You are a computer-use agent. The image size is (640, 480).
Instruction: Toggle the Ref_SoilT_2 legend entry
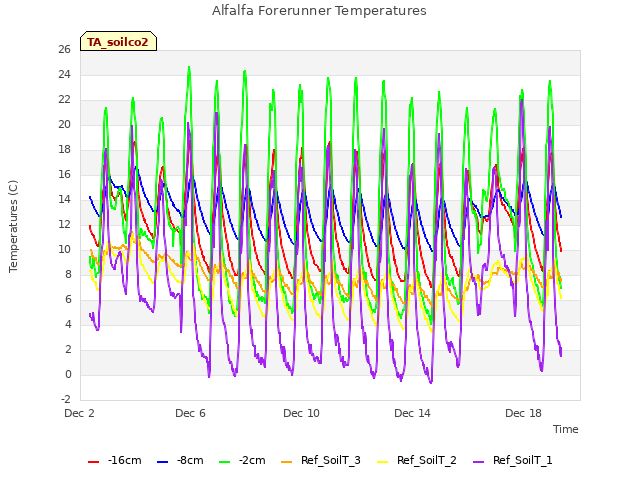pyautogui.click(x=417, y=461)
